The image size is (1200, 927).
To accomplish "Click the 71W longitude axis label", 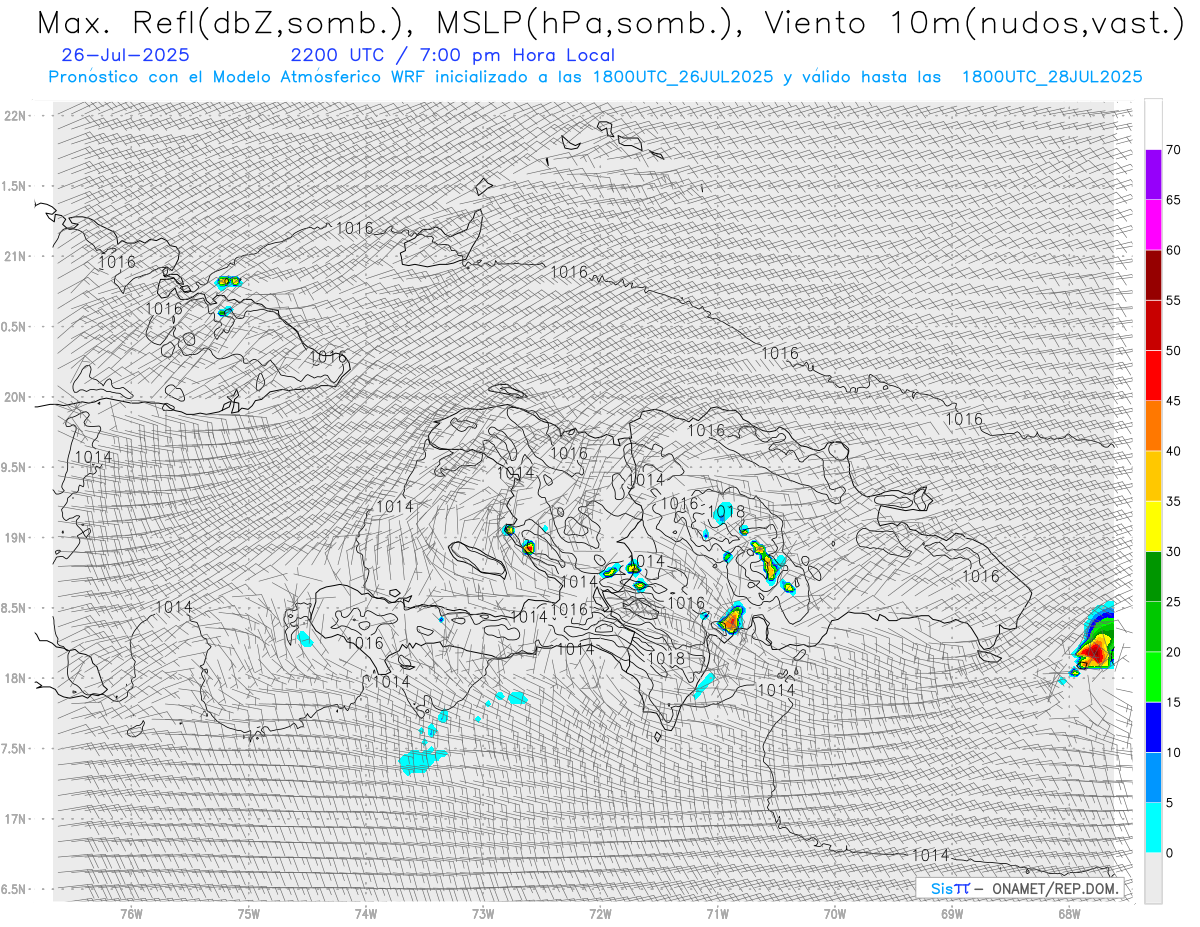I will click(x=717, y=913).
